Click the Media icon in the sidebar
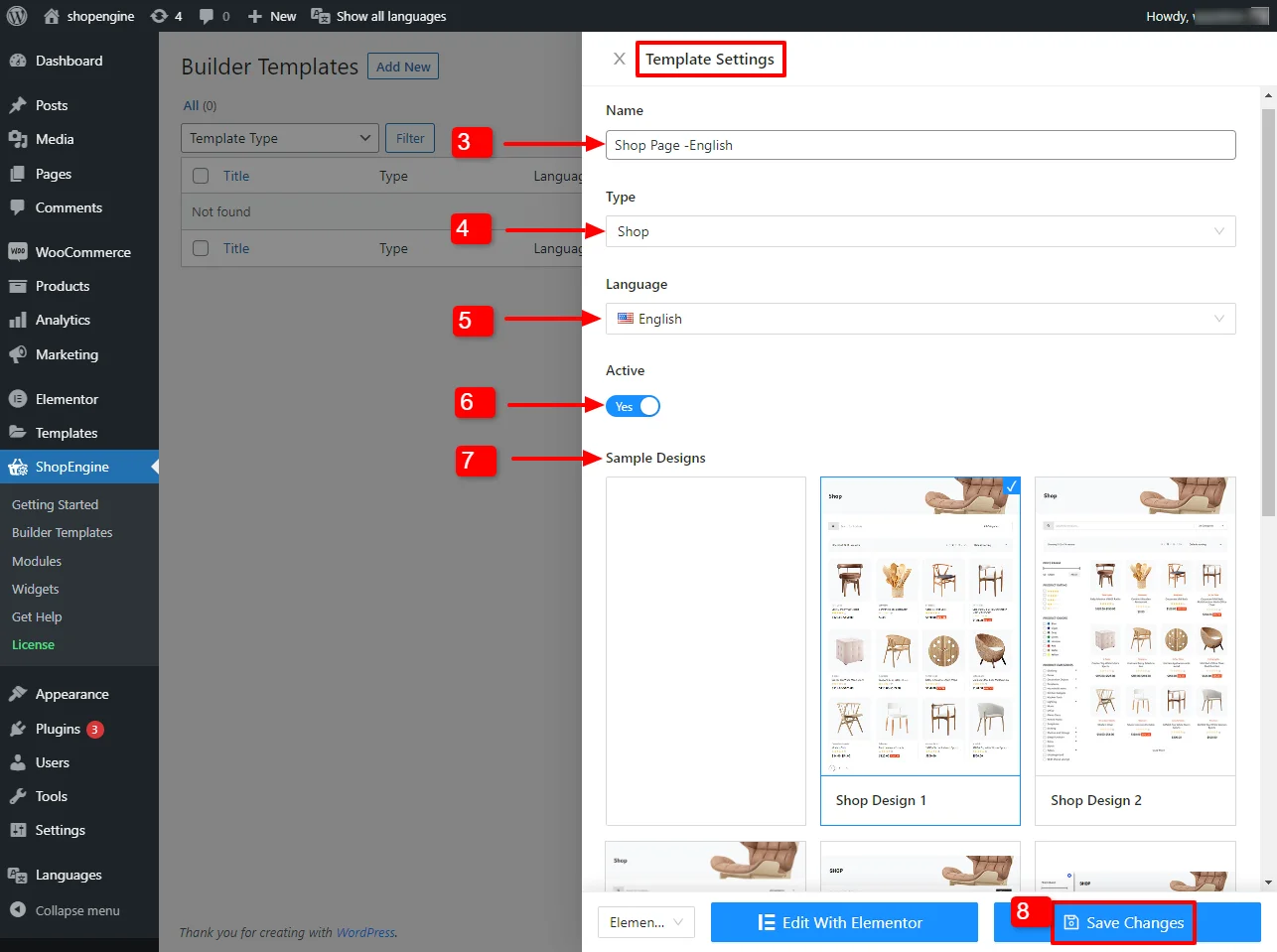This screenshot has width=1277, height=952. [18, 139]
